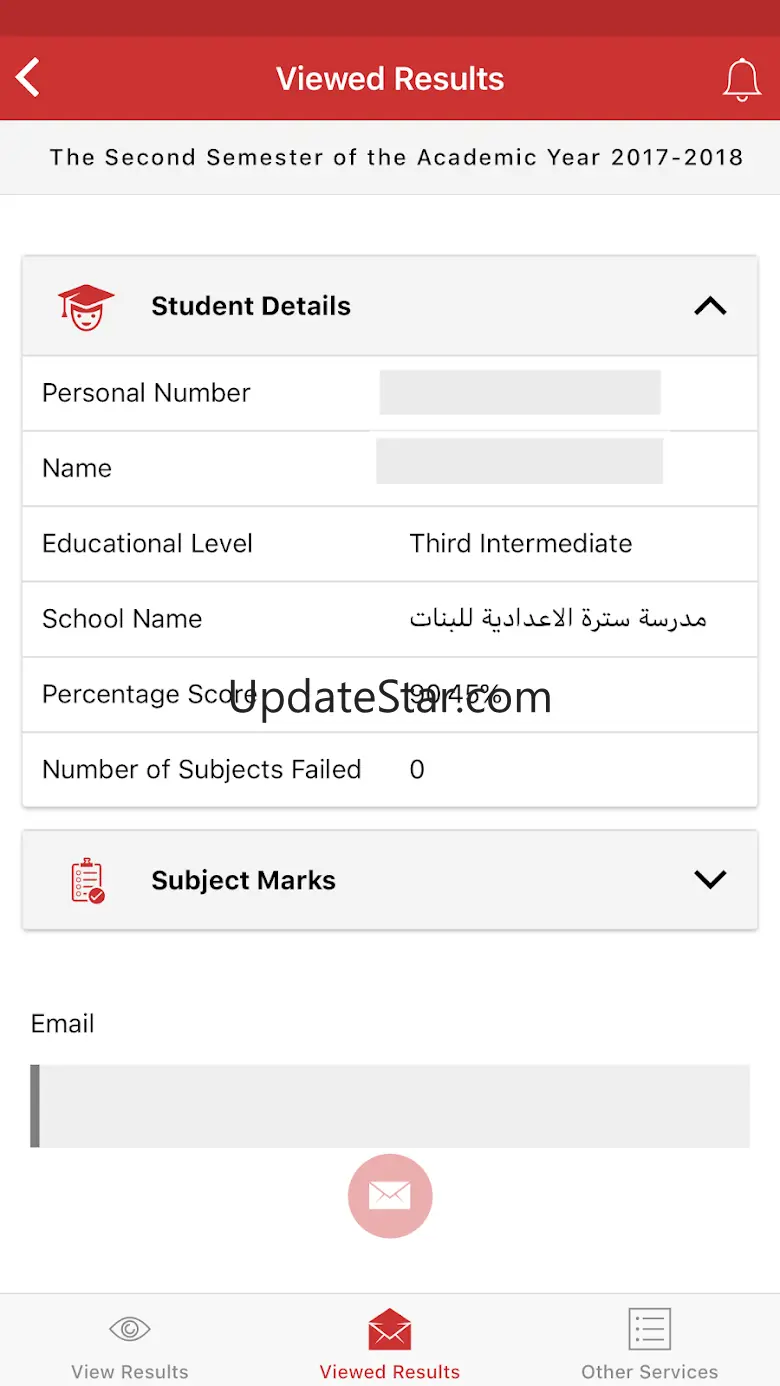Tap the eye icon for View Results
This screenshot has width=780, height=1386.
click(x=129, y=1329)
